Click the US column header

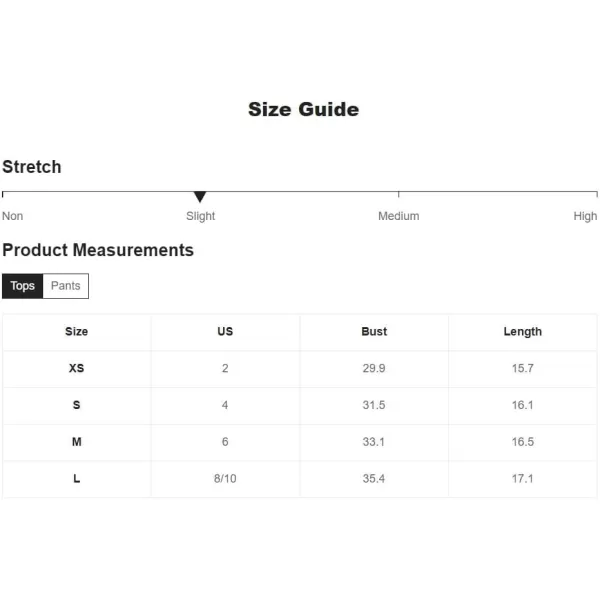[225, 331]
